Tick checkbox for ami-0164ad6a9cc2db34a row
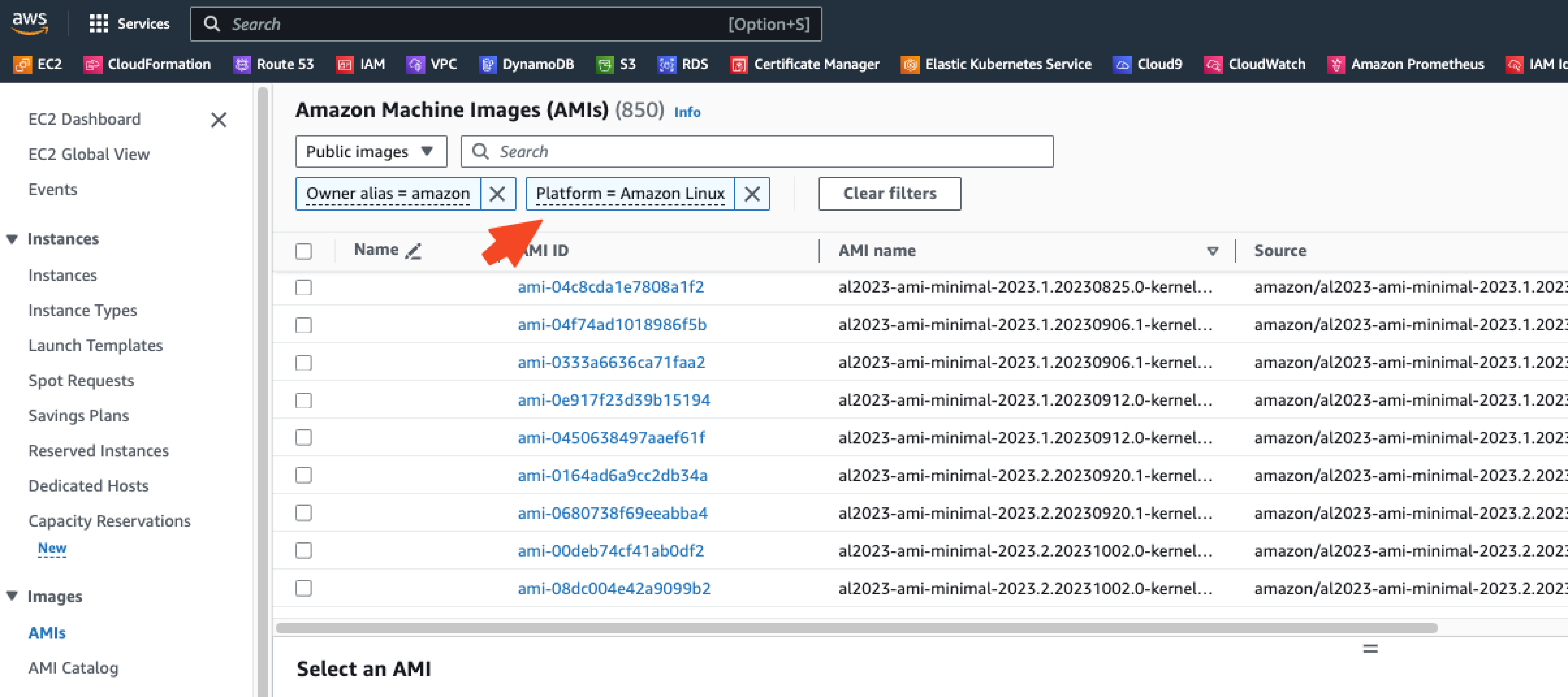The height and width of the screenshot is (697, 1568). [x=304, y=475]
